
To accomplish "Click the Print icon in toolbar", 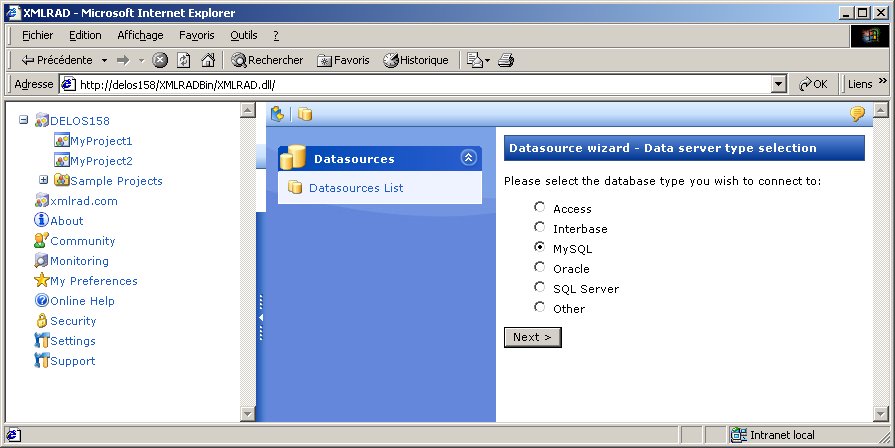I will click(506, 60).
